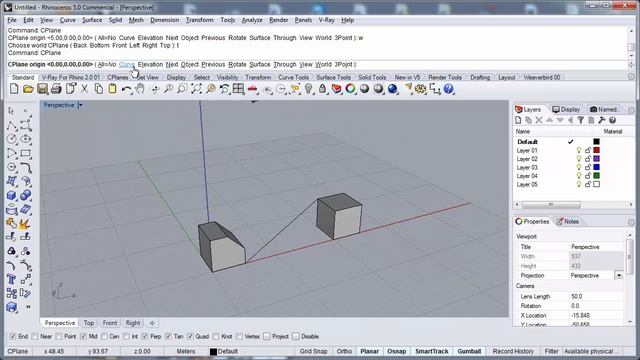Click the blue Help question mark icon

[449, 89]
